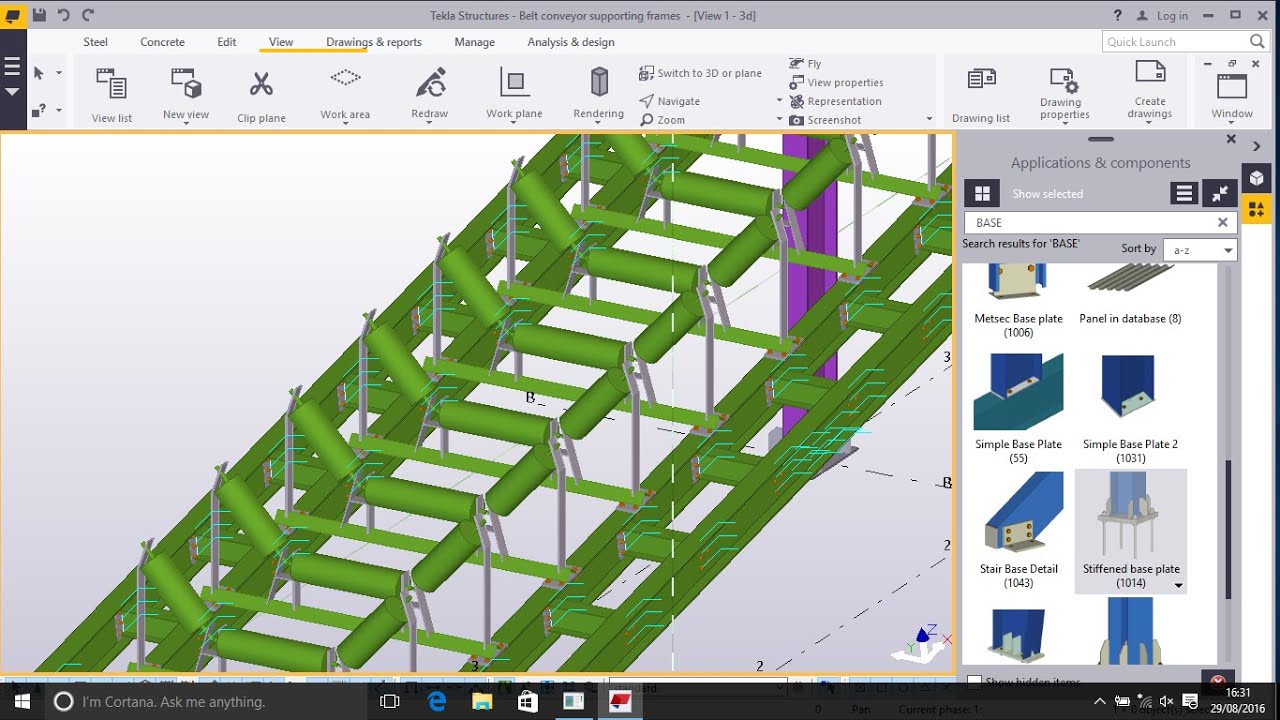Image resolution: width=1280 pixels, height=720 pixels.
Task: Expand the Screenshot dropdown arrow
Action: tap(929, 120)
